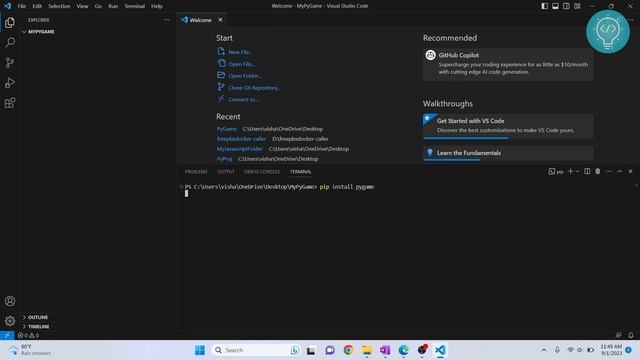Open Learn the Fundamentals walkthrough

508,153
